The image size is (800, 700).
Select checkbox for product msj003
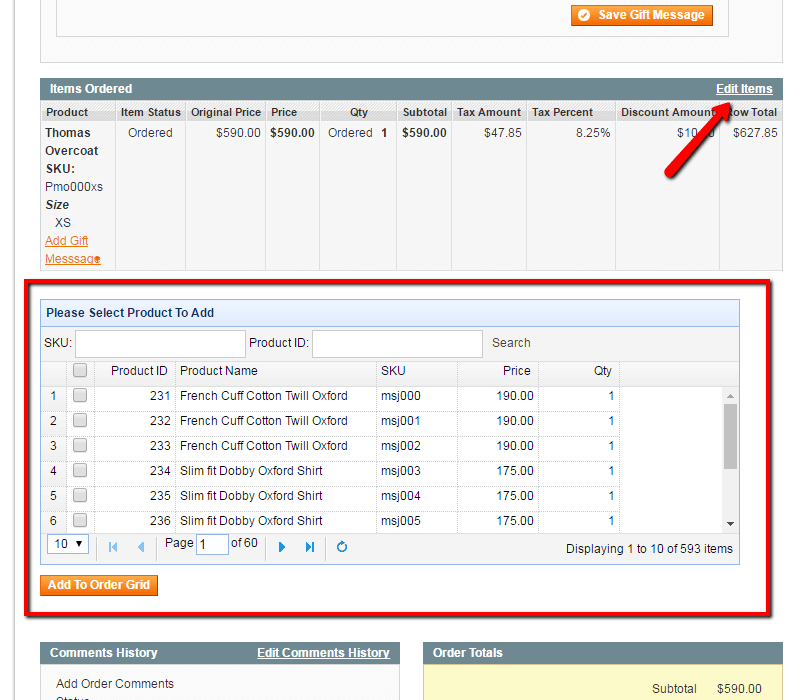[80, 471]
